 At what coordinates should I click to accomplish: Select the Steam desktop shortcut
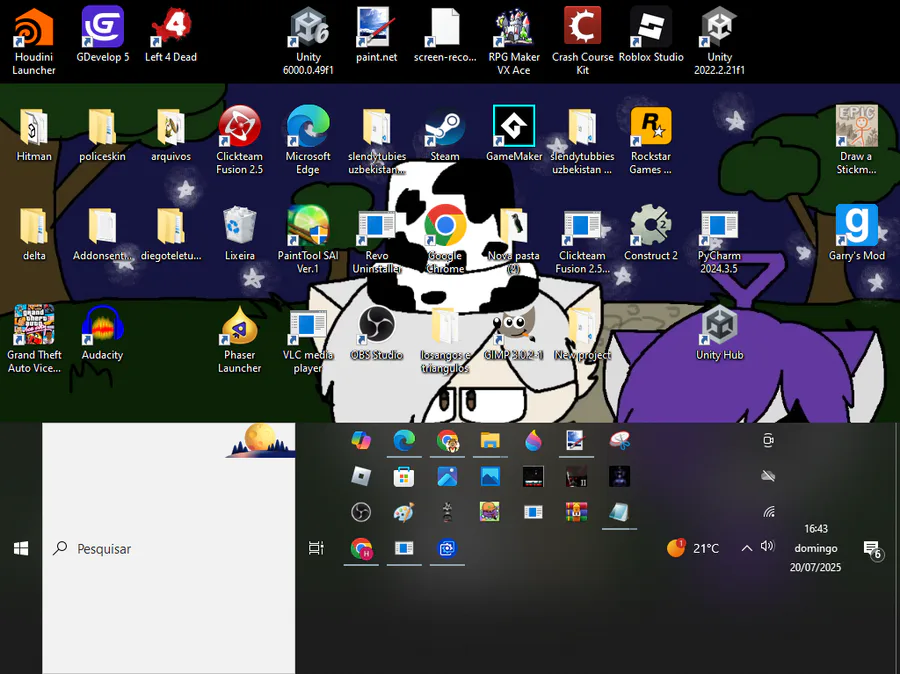click(445, 135)
